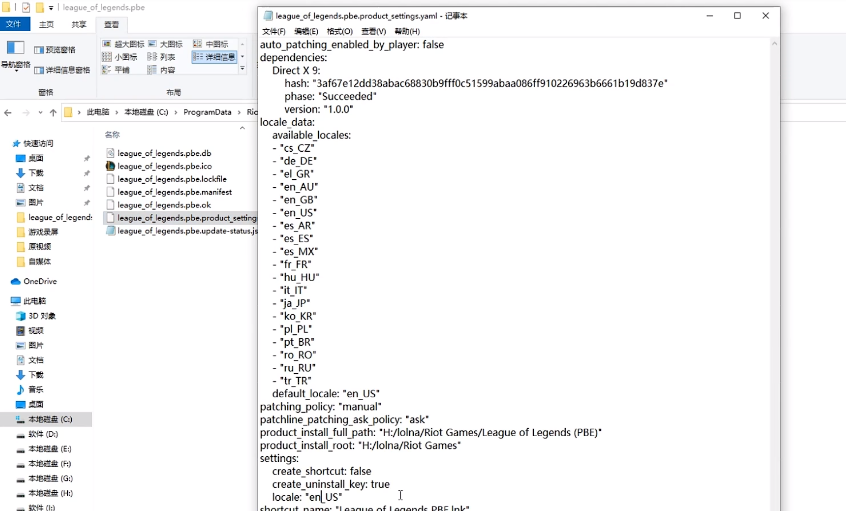Open OneDrive in sidebar

point(34,281)
